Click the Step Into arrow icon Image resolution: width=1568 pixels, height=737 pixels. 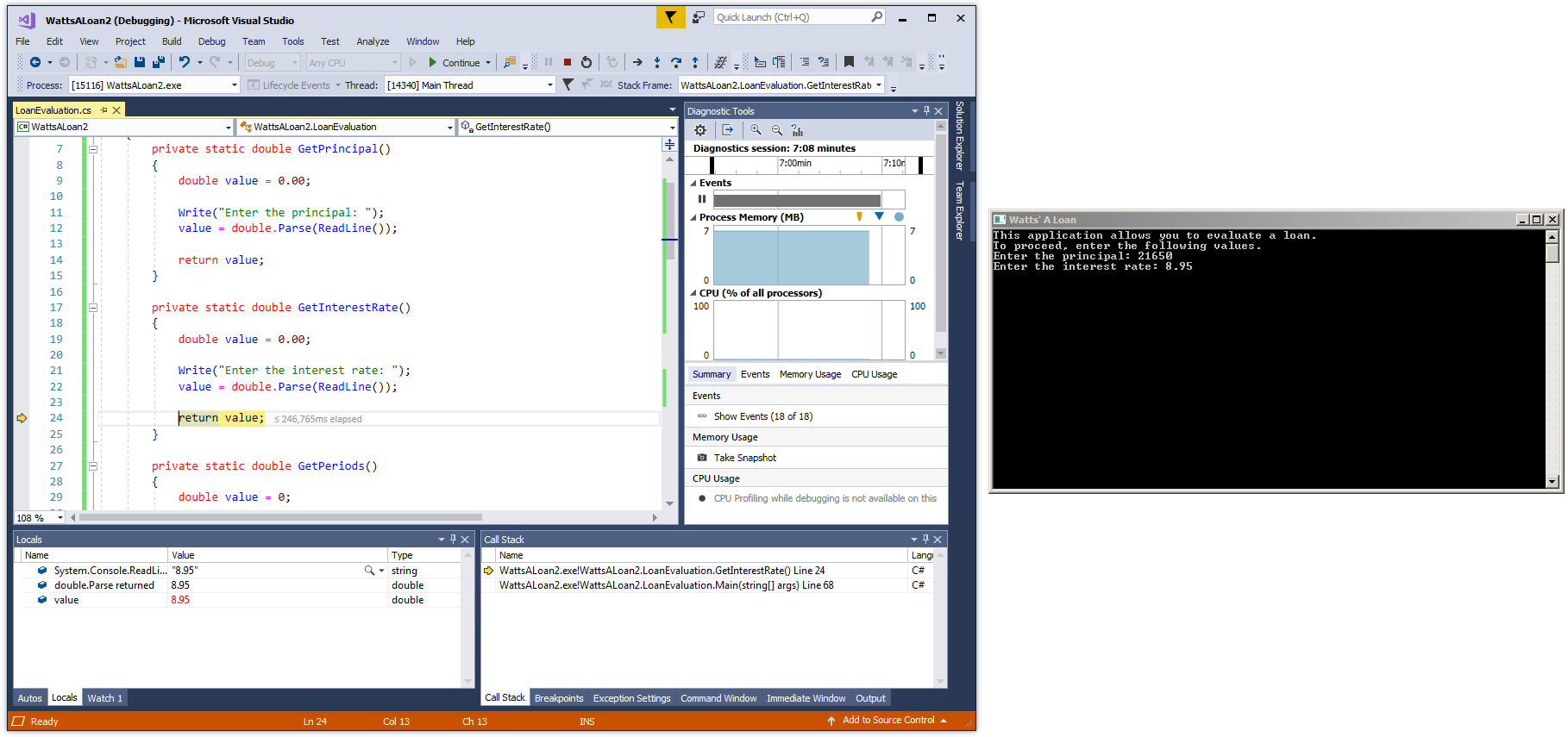657,62
